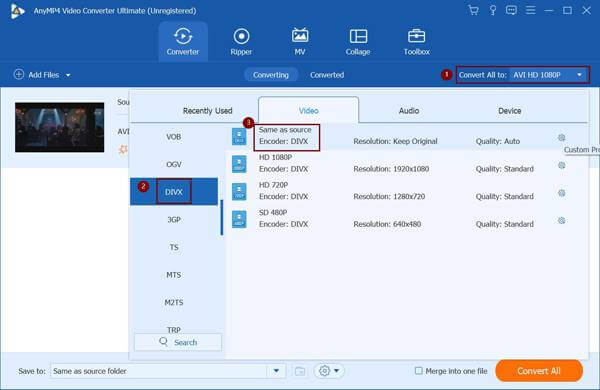Select the Recently Used tab
600x390 pixels.
tap(207, 111)
